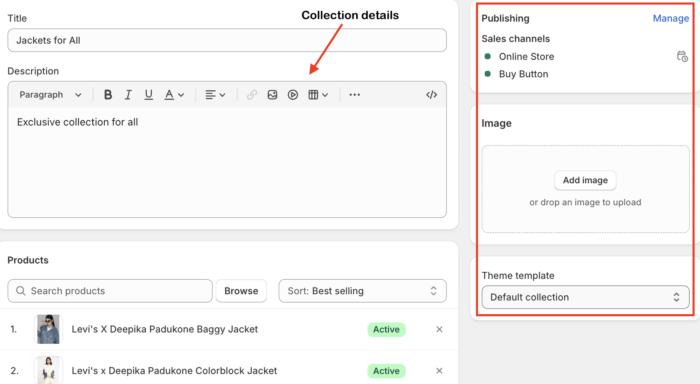
Task: Open the insert table dropdown
Action: pyautogui.click(x=318, y=95)
